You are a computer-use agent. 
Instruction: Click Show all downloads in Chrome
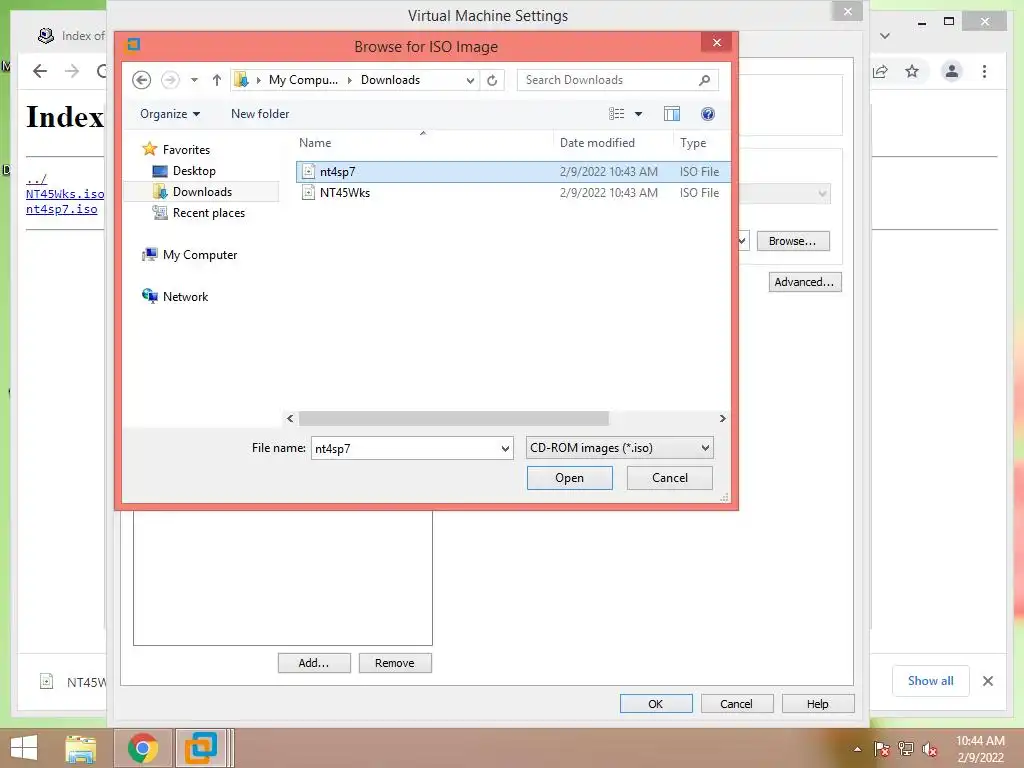[931, 680]
